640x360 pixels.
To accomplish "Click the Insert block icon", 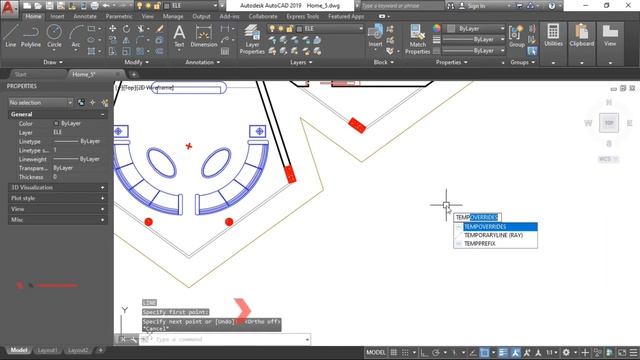I will point(375,36).
